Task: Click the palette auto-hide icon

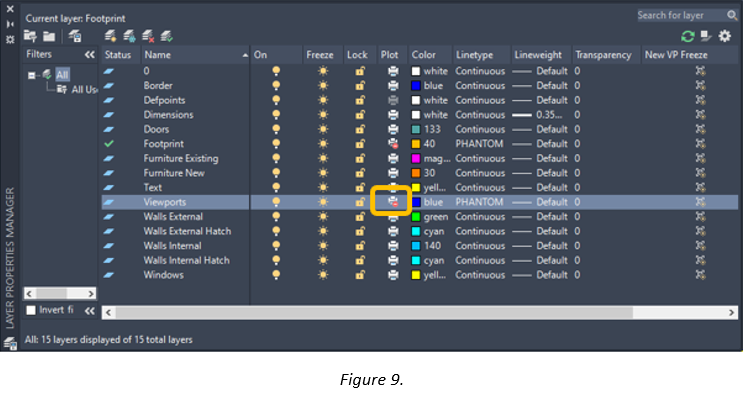Action: [10, 24]
